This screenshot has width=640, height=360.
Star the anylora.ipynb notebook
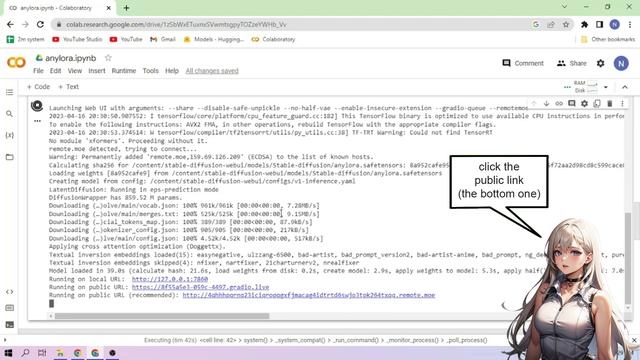click(108, 58)
